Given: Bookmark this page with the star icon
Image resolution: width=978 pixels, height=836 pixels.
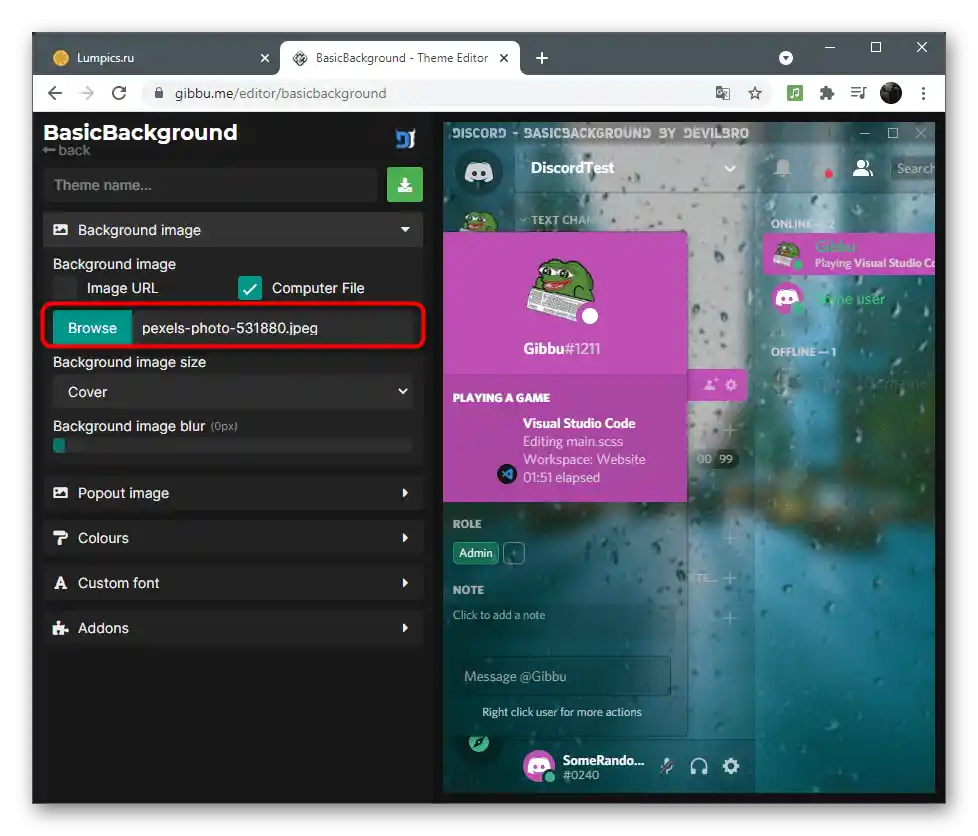Looking at the screenshot, I should 755,93.
